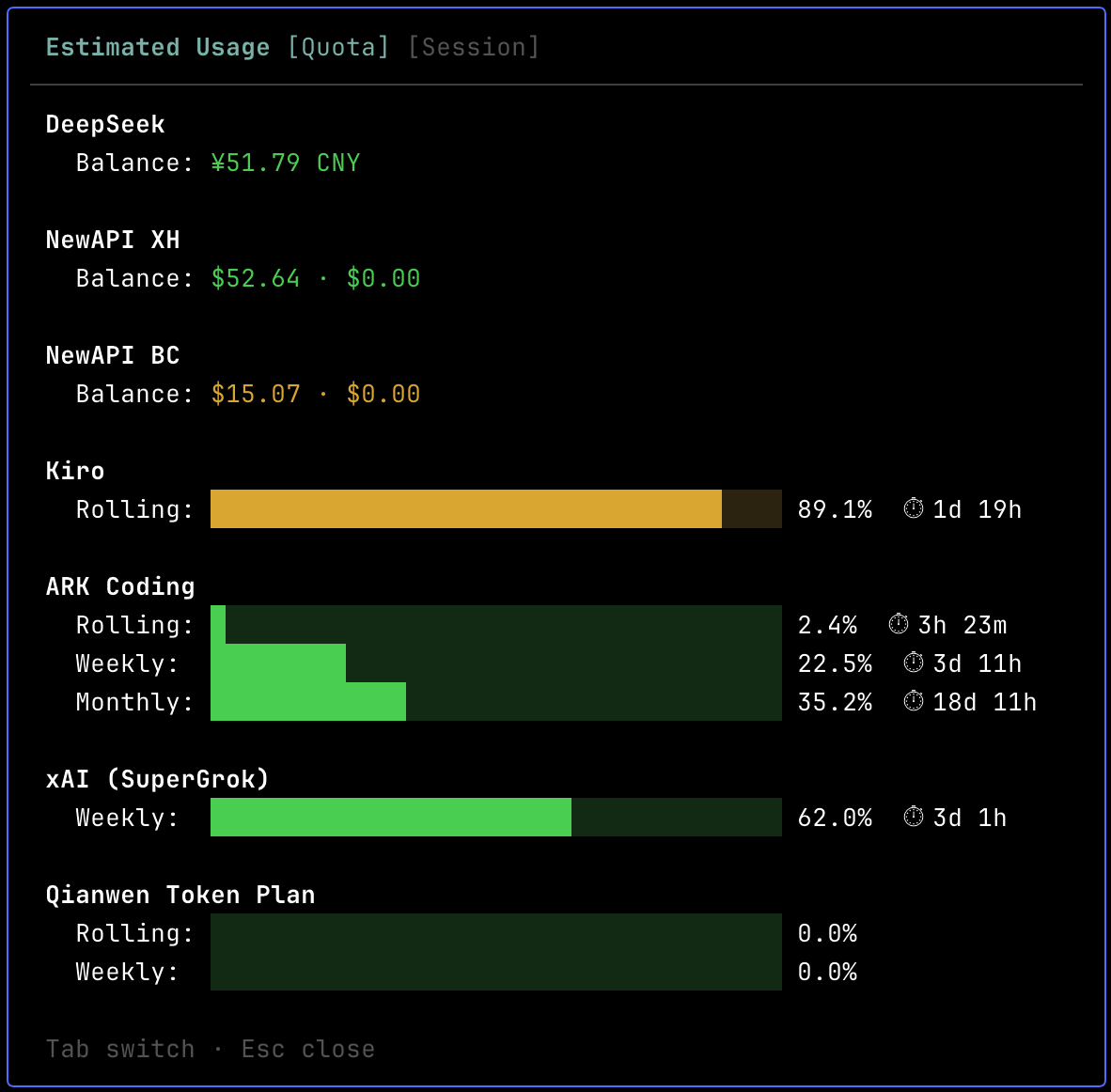Click the 22.5% weekly usage value
Image resolution: width=1111 pixels, height=1092 pixels.
coord(835,663)
